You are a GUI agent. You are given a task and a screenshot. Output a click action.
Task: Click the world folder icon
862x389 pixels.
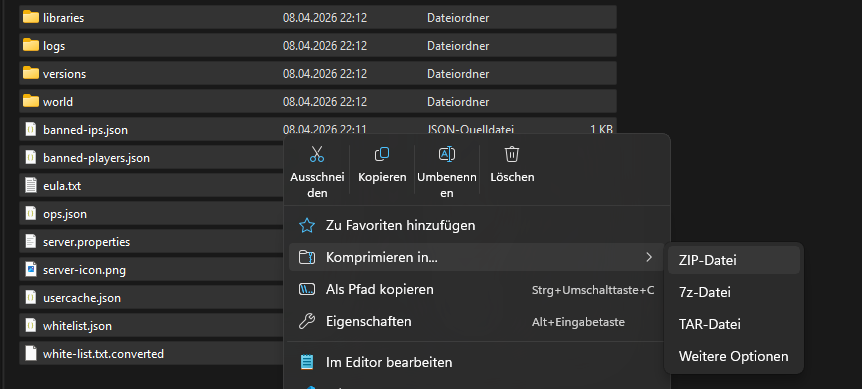coord(31,101)
